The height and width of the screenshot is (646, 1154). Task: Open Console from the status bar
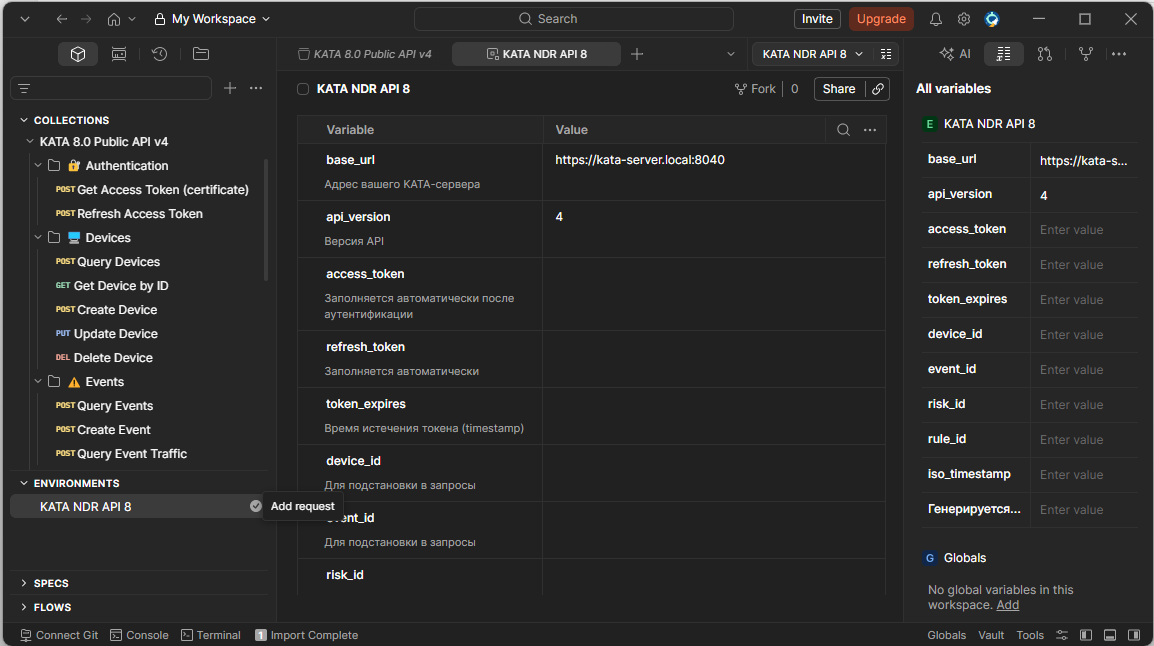(139, 635)
